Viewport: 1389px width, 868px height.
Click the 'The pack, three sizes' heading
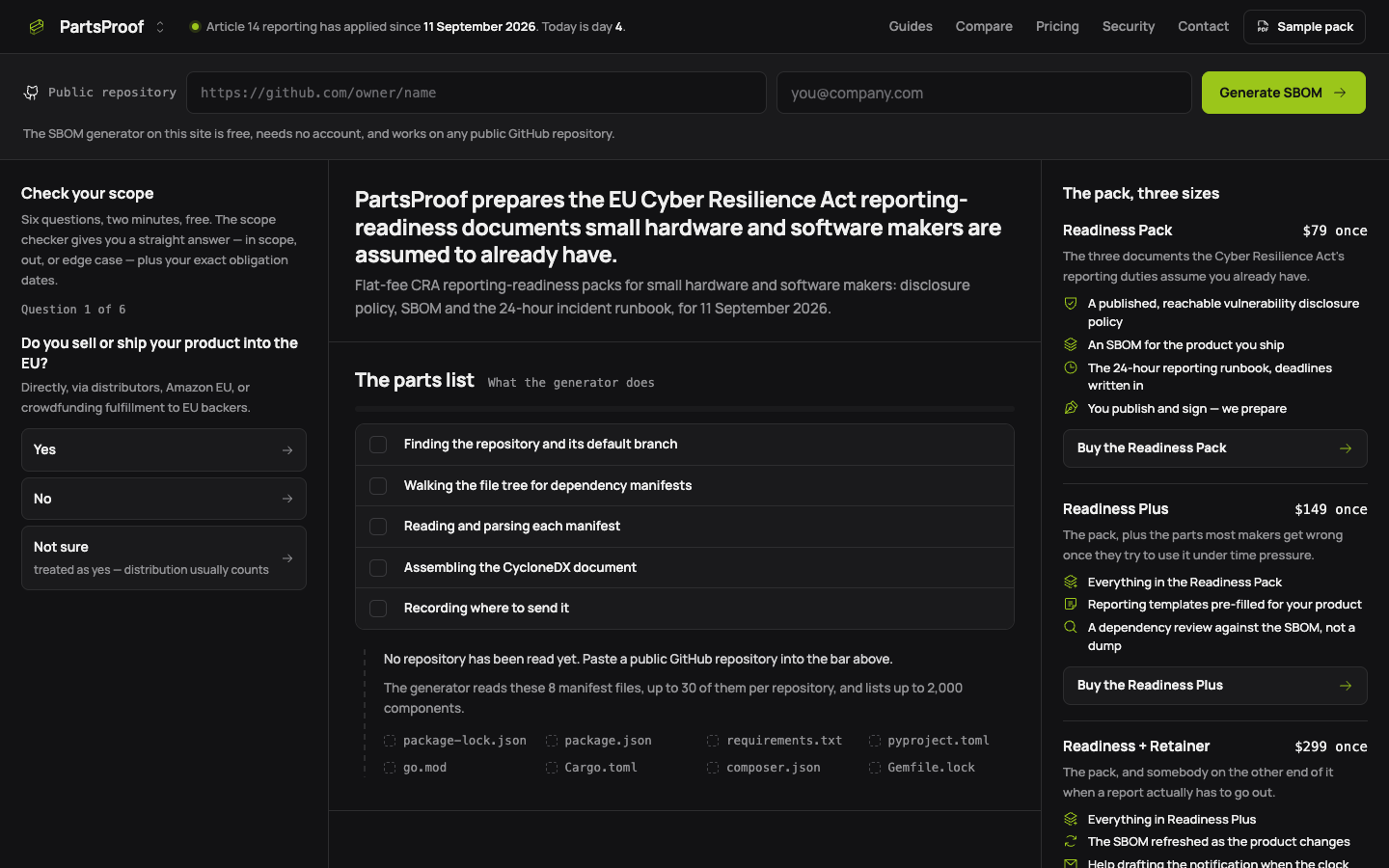pyautogui.click(x=1141, y=194)
